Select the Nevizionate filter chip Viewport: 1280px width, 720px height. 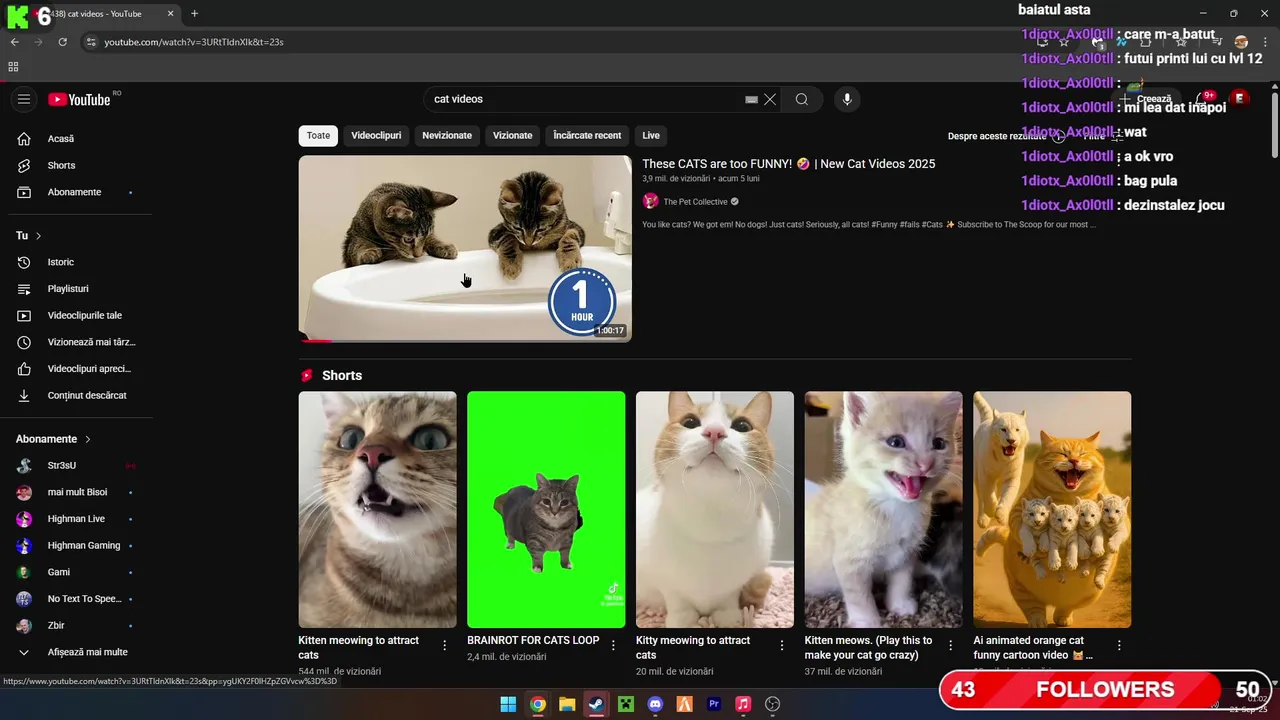coord(447,135)
